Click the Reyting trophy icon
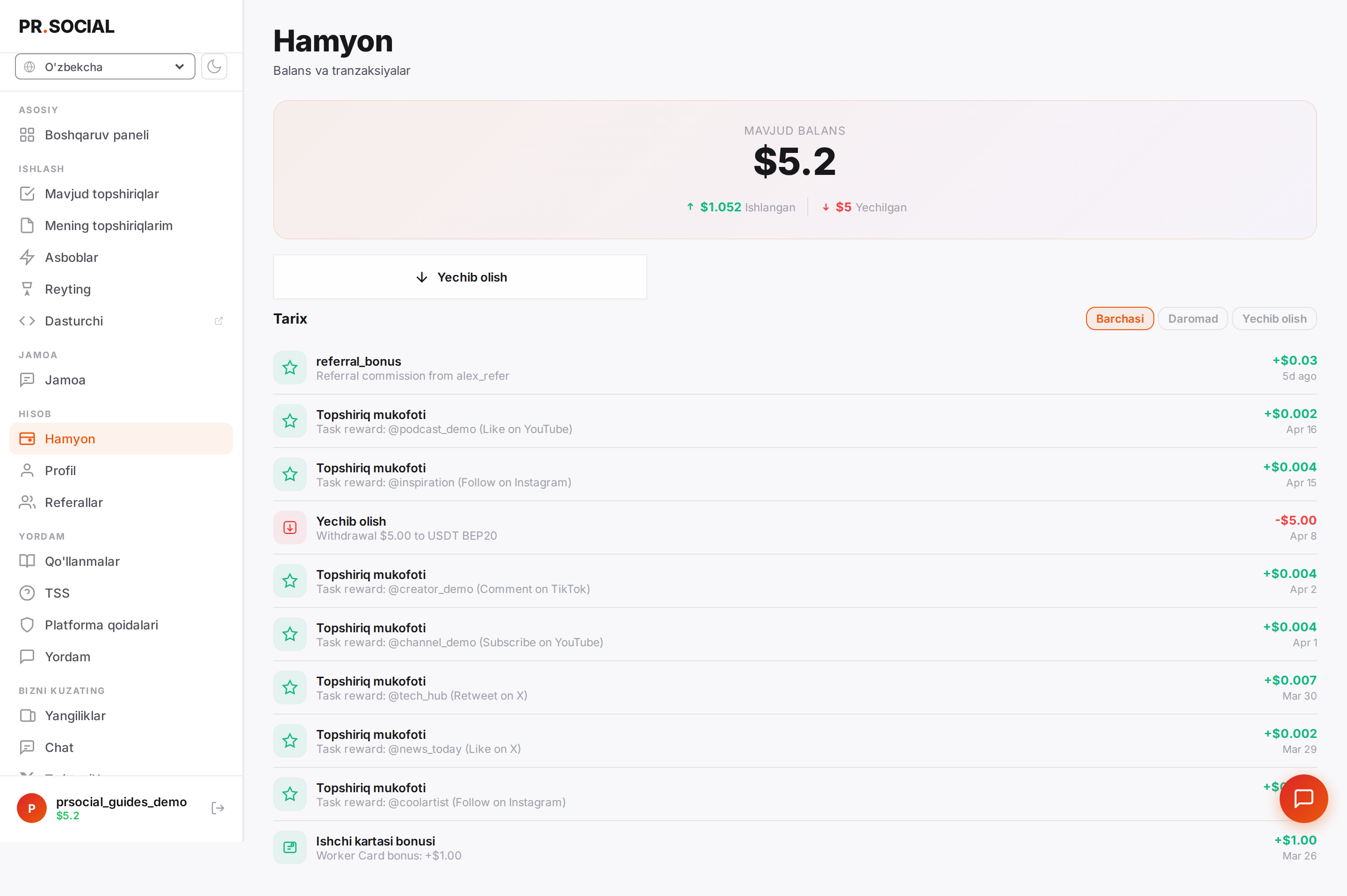The image size is (1347, 896). (x=27, y=289)
